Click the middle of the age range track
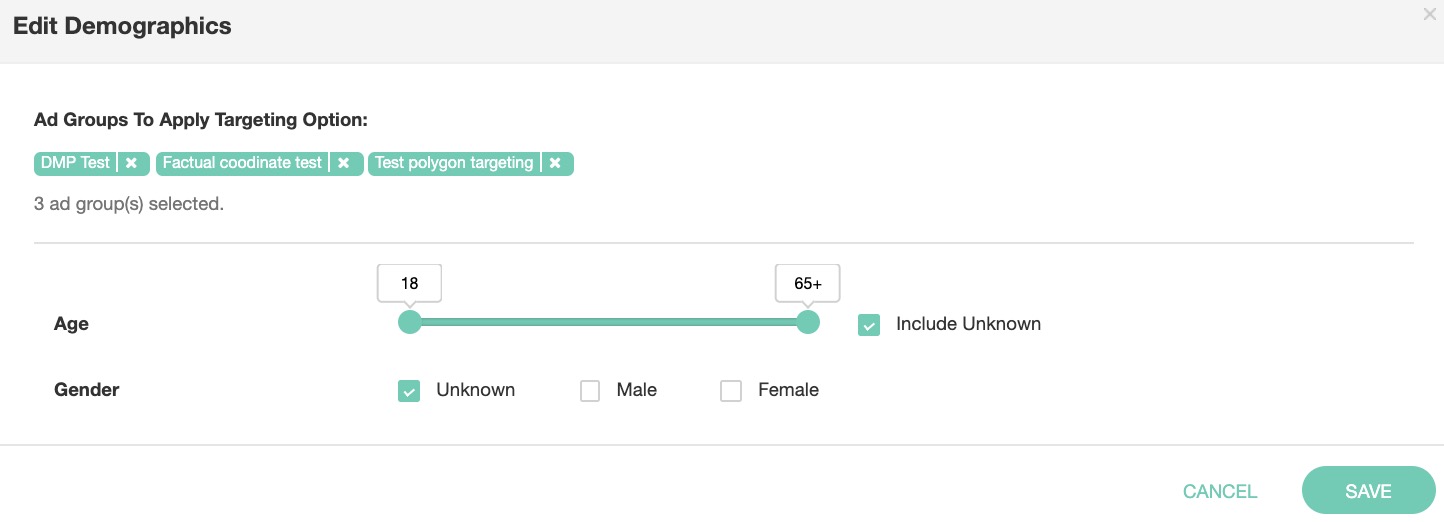 click(608, 322)
